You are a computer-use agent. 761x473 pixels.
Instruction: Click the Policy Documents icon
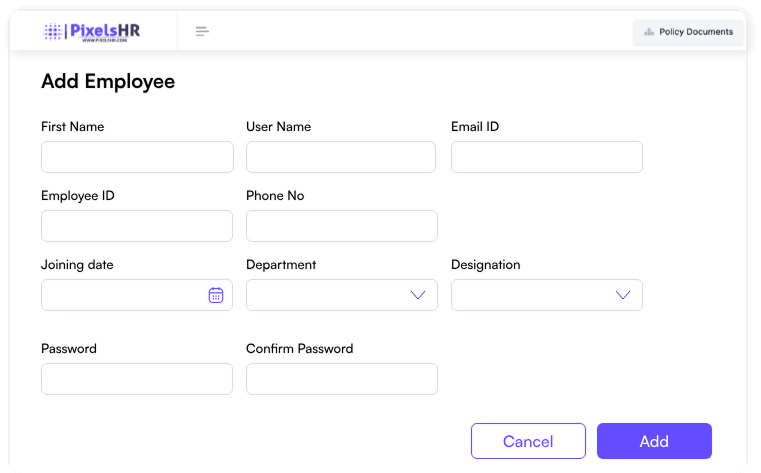click(649, 32)
